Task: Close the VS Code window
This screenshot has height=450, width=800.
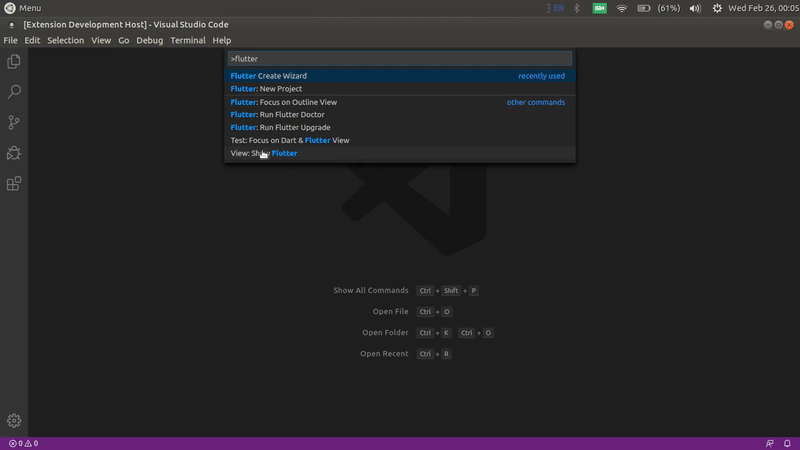Action: (789, 24)
